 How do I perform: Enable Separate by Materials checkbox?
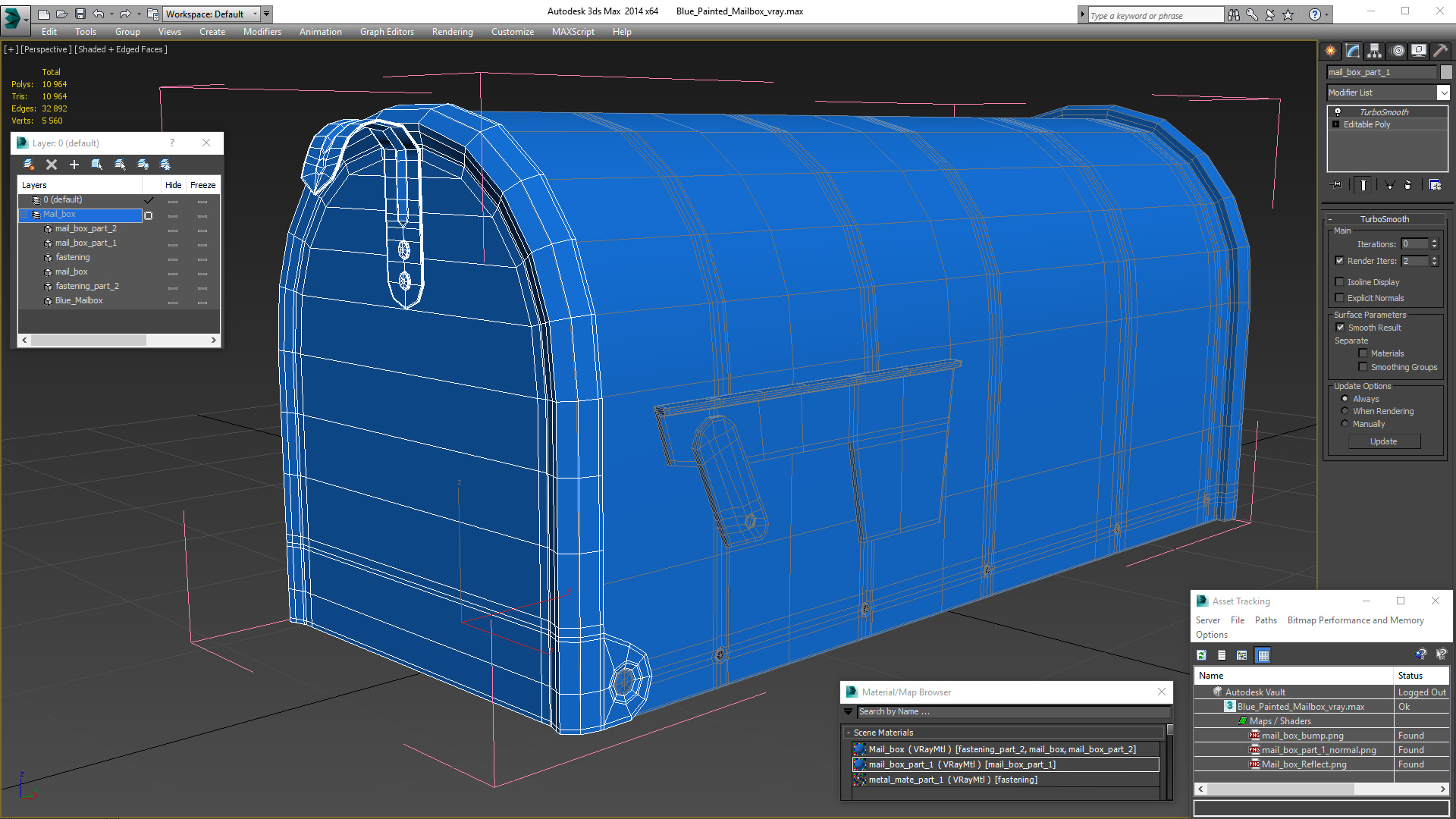pyautogui.click(x=1363, y=353)
